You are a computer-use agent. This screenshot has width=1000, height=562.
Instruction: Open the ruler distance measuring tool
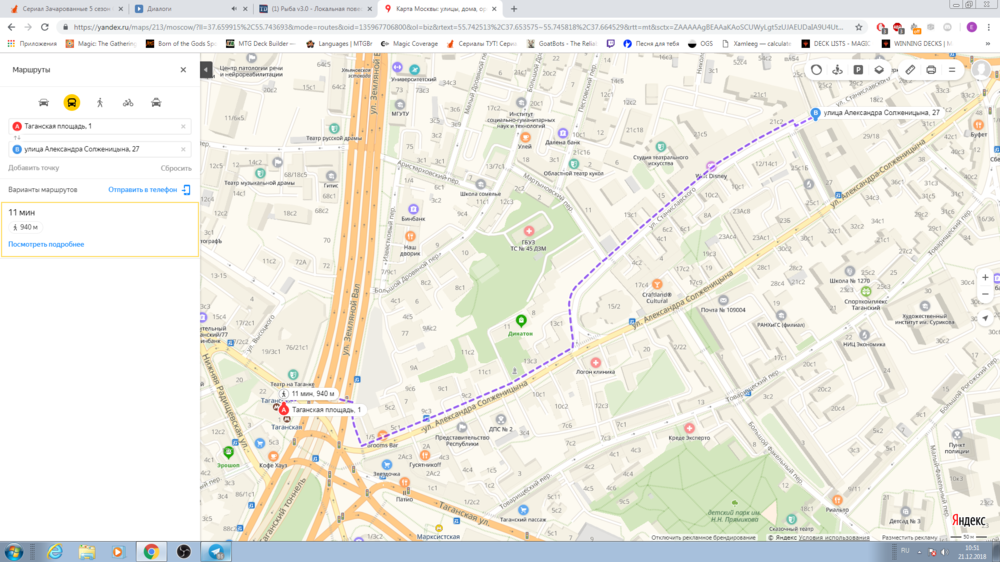pos(910,70)
